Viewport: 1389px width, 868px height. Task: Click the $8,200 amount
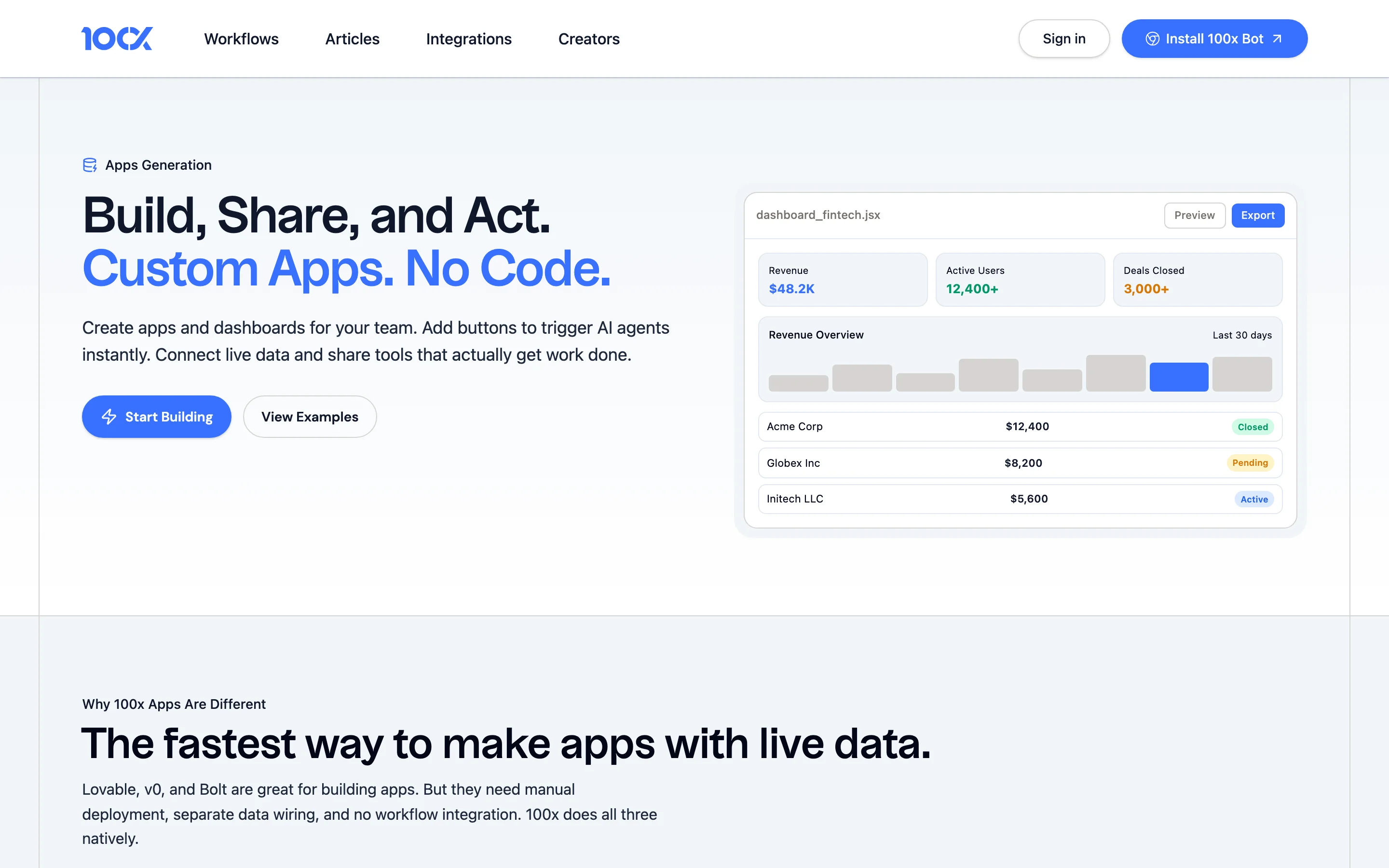pyautogui.click(x=1023, y=463)
